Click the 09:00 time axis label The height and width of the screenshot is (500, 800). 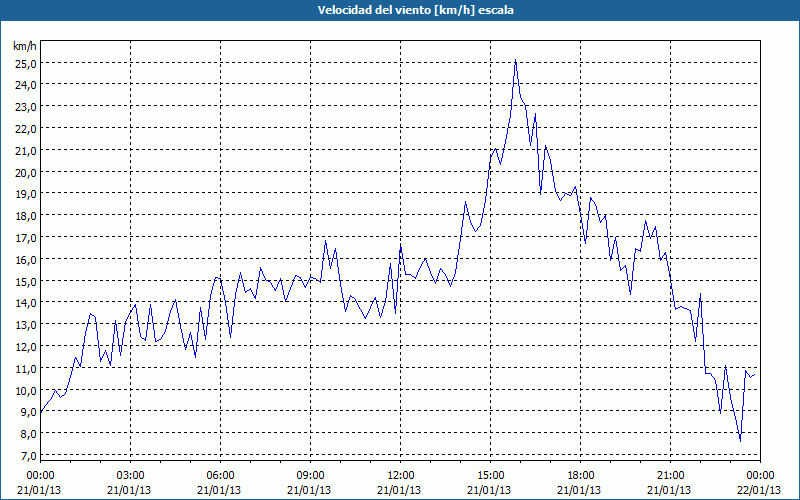pyautogui.click(x=310, y=476)
